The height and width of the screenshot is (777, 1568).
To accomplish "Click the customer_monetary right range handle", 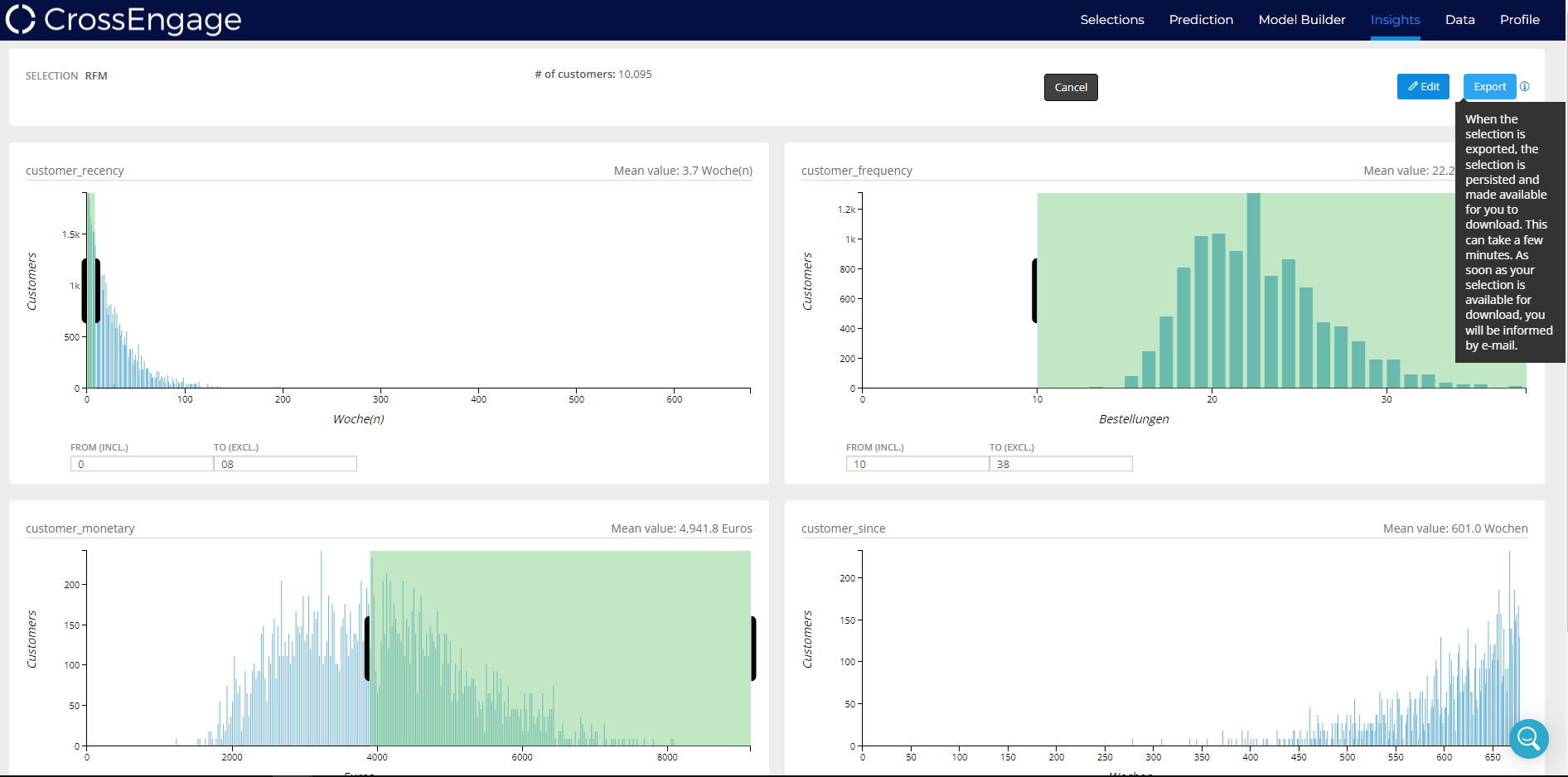I will pos(753,649).
